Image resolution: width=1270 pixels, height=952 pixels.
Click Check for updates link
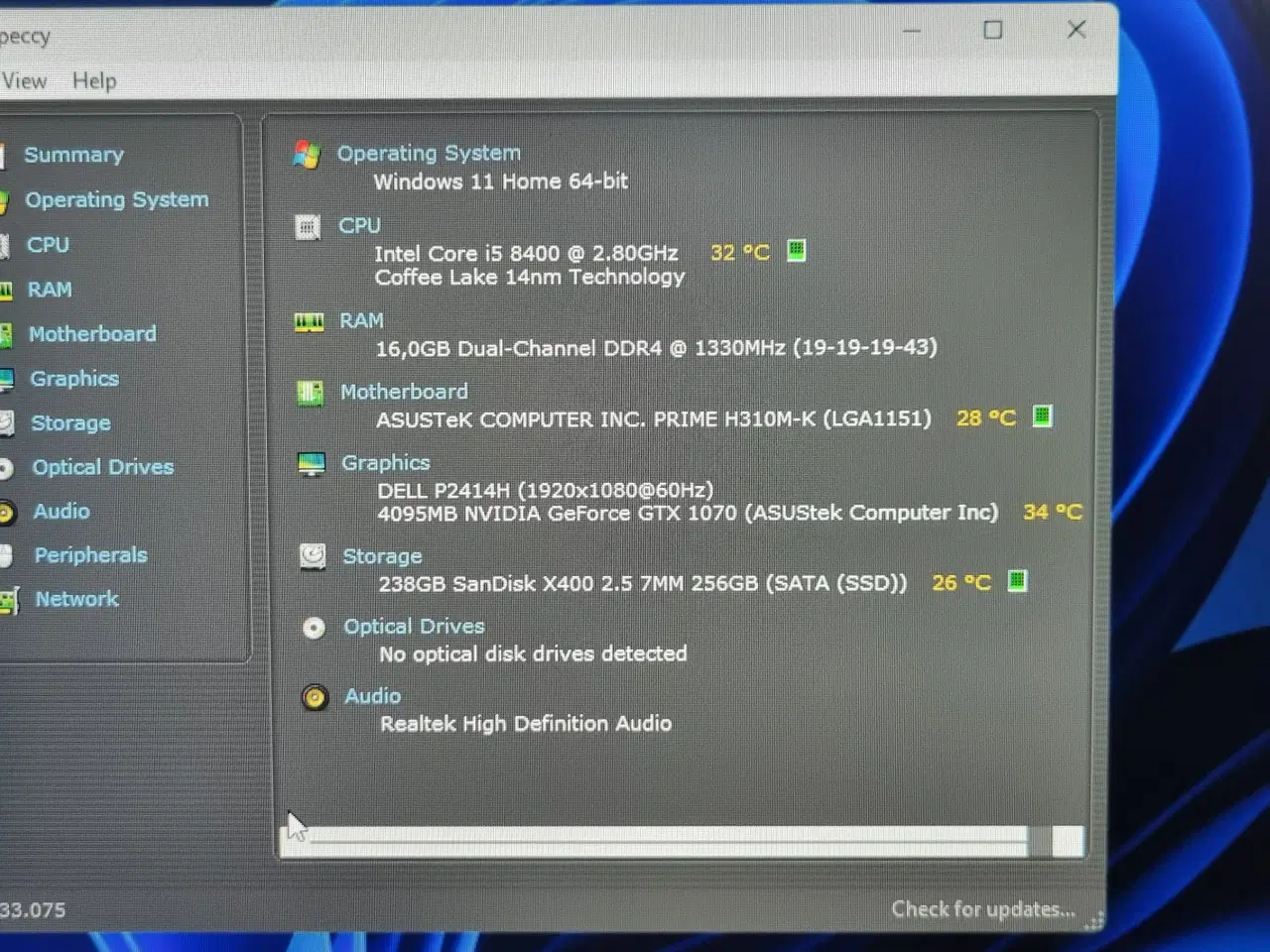pyautogui.click(x=983, y=909)
